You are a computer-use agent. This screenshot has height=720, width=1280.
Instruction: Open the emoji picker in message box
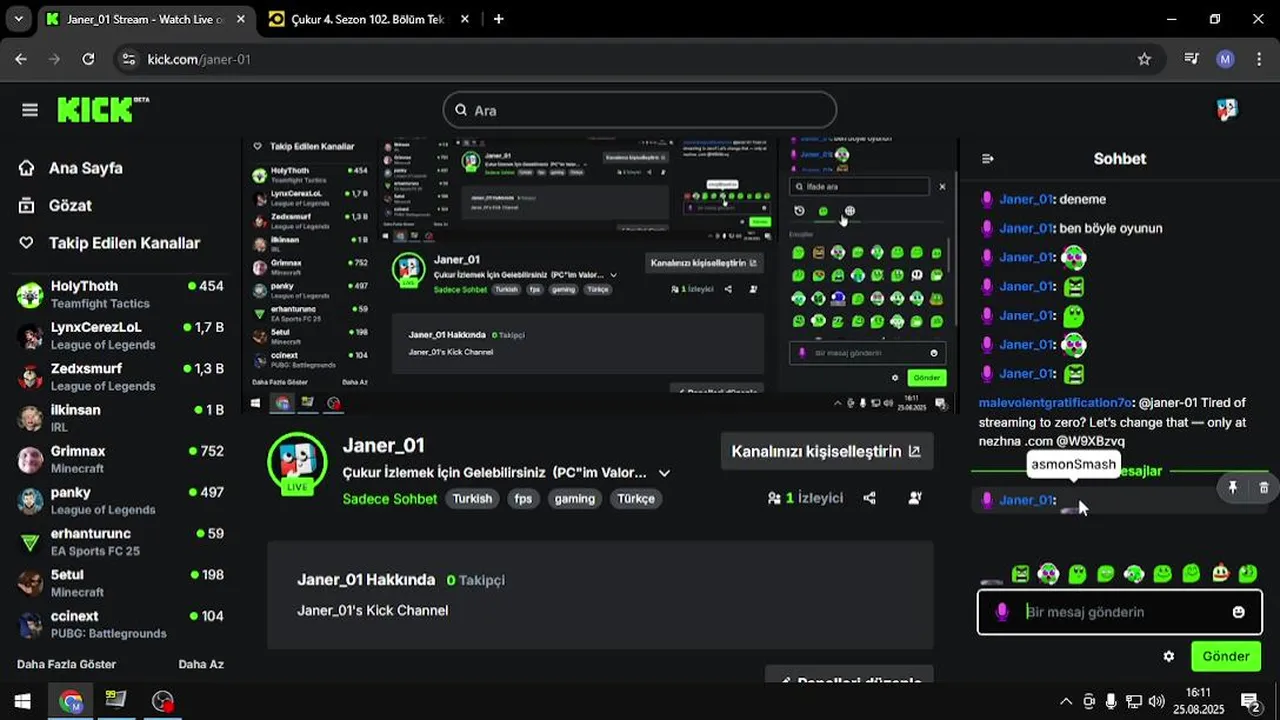click(x=1239, y=612)
